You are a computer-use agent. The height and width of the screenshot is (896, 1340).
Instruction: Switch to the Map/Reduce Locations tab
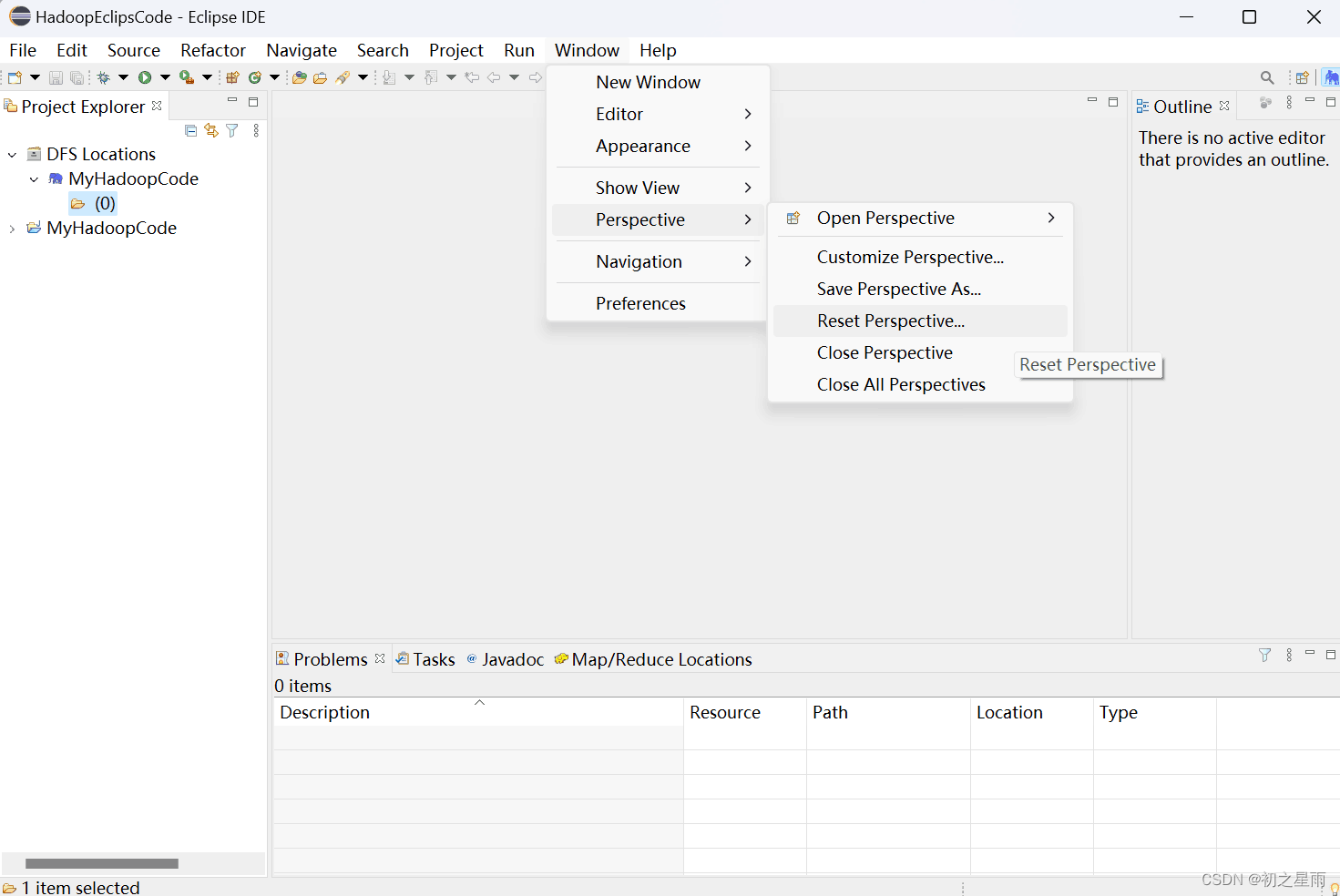click(653, 659)
